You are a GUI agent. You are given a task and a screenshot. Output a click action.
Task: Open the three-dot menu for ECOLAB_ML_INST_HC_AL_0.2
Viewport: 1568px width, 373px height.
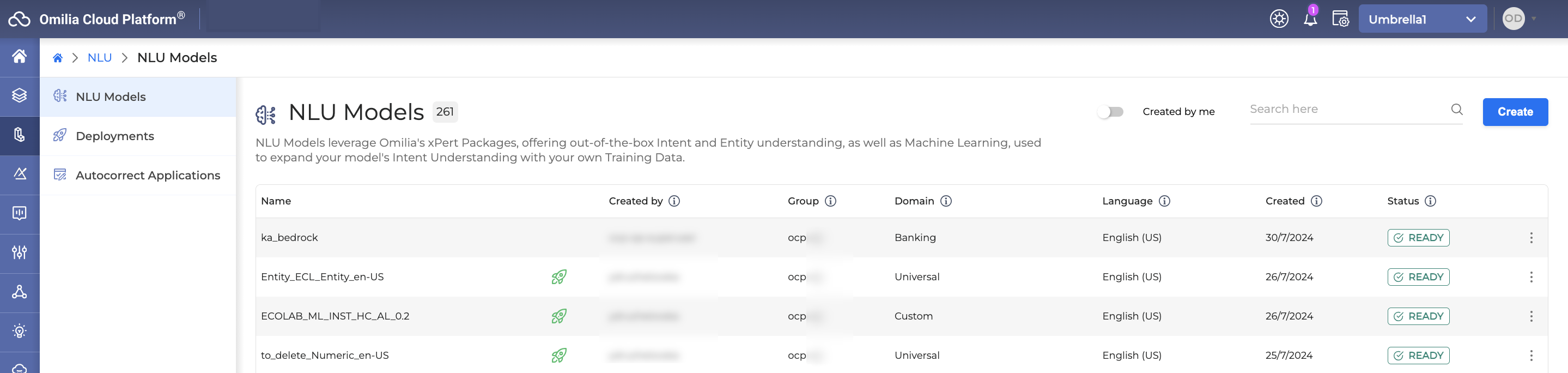[x=1531, y=316]
